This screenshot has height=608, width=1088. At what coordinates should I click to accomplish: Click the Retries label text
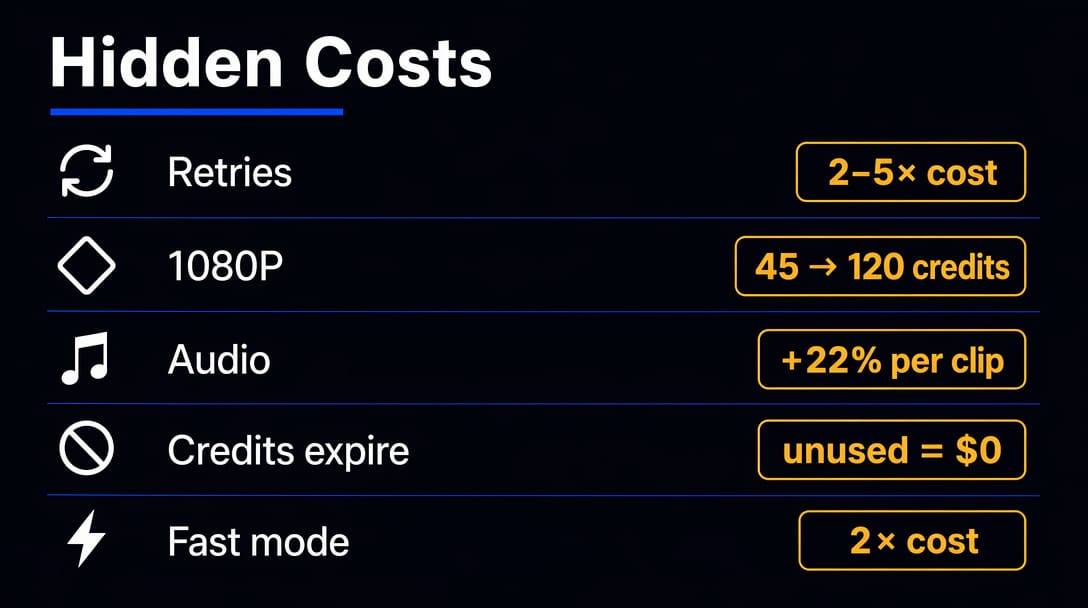pyautogui.click(x=229, y=173)
